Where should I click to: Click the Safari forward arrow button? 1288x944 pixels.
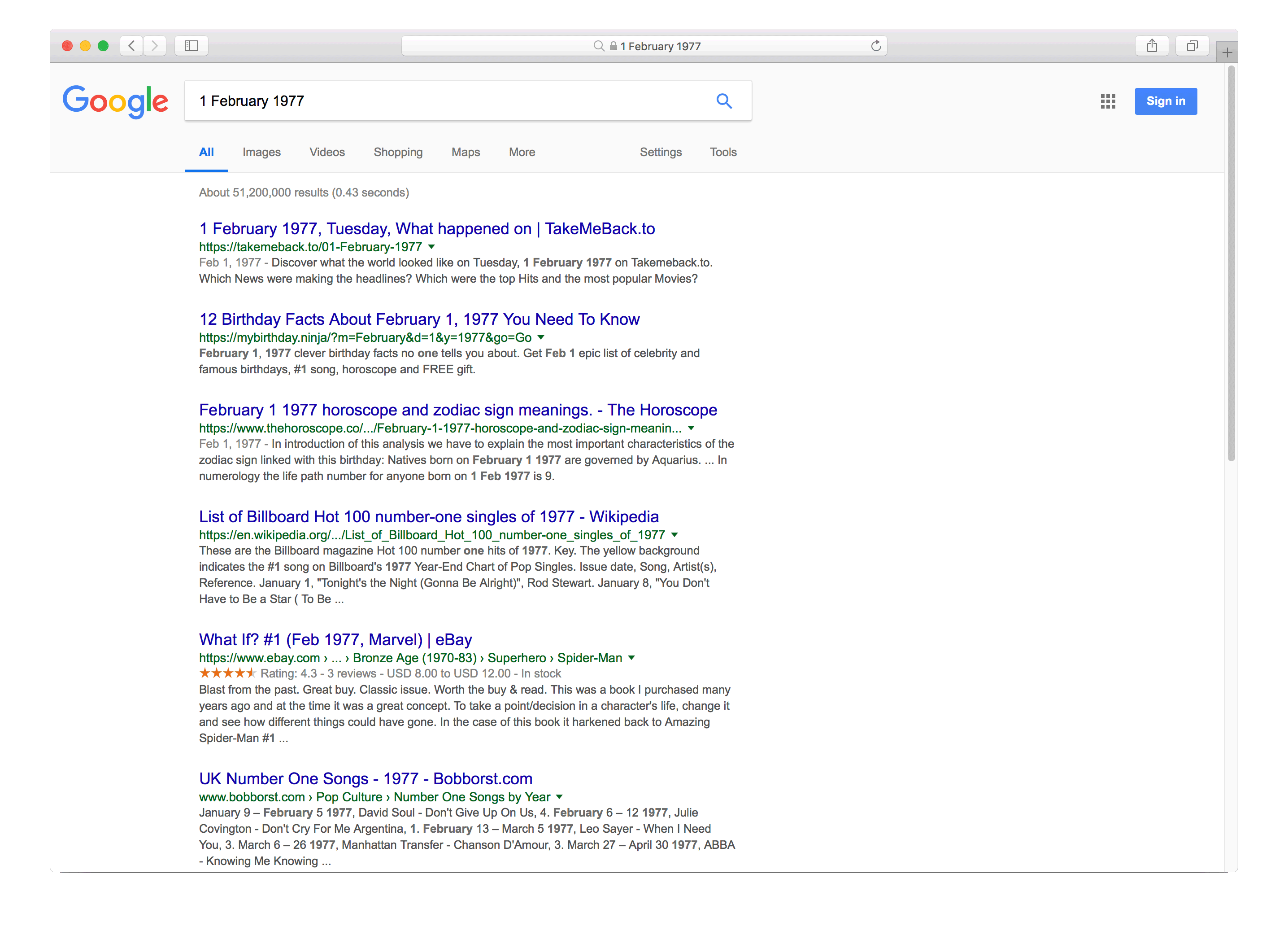coord(155,46)
